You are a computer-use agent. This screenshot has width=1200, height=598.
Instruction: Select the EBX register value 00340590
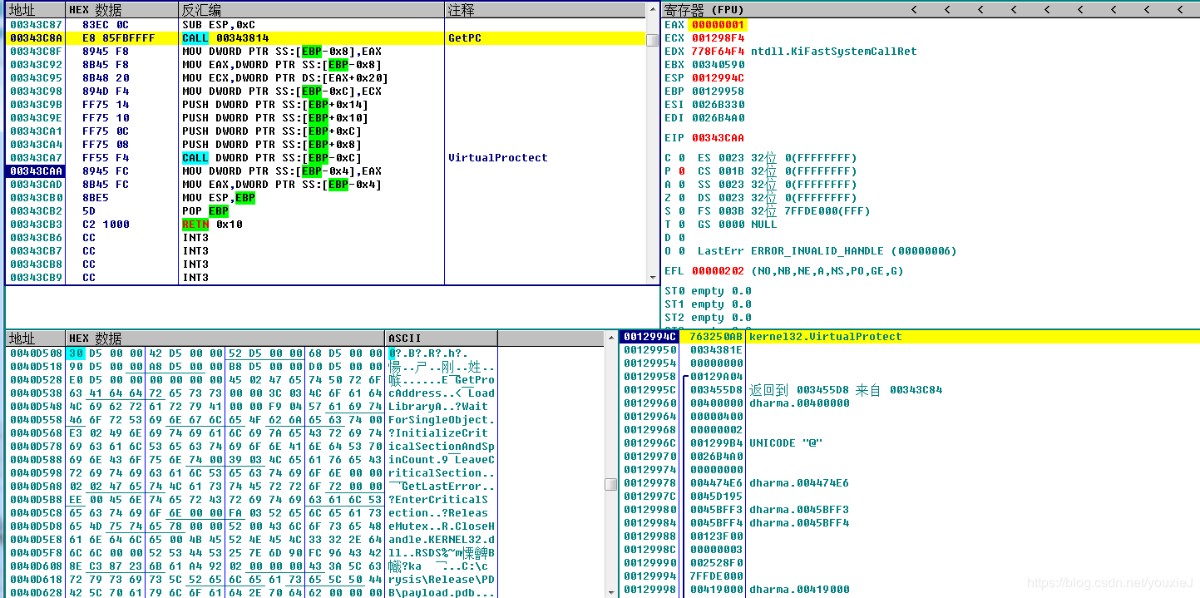[718, 64]
